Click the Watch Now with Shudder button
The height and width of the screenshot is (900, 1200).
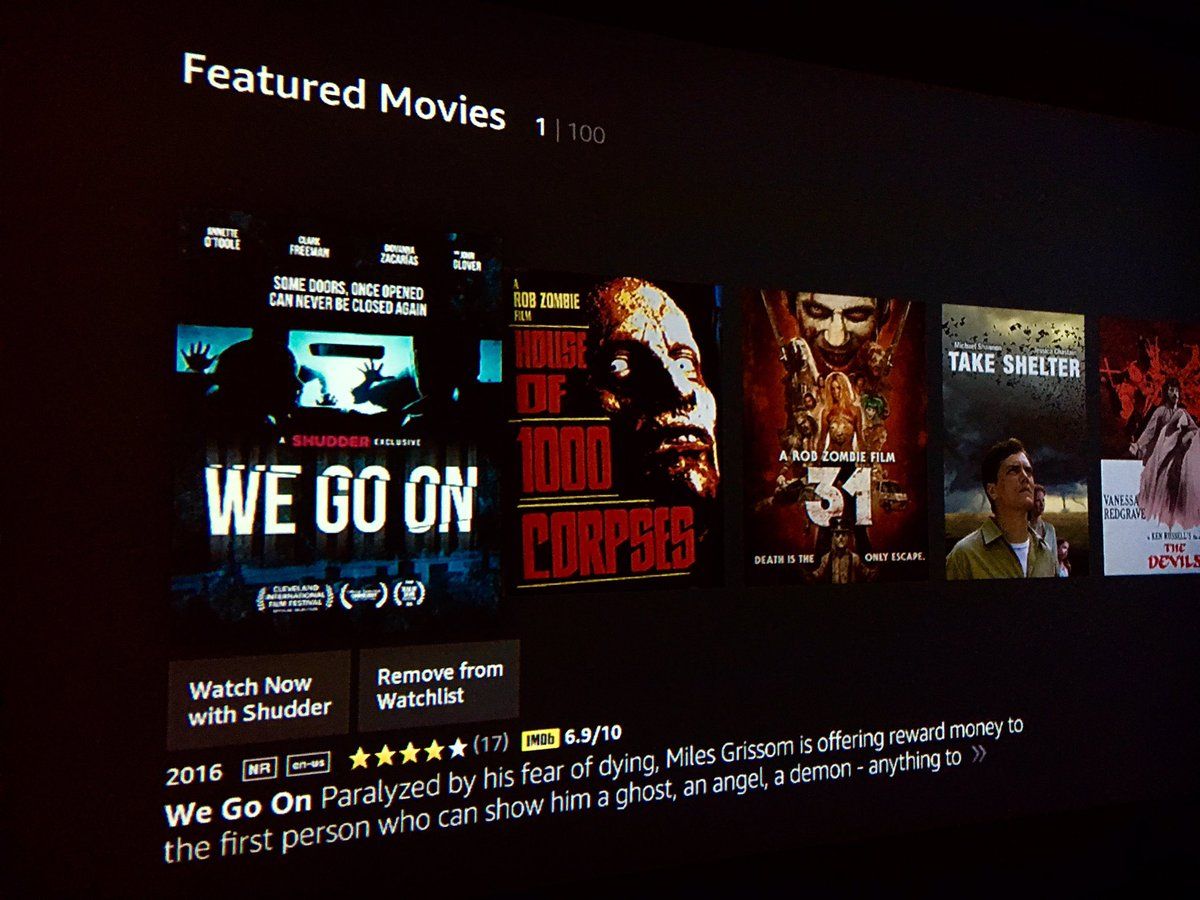(258, 700)
